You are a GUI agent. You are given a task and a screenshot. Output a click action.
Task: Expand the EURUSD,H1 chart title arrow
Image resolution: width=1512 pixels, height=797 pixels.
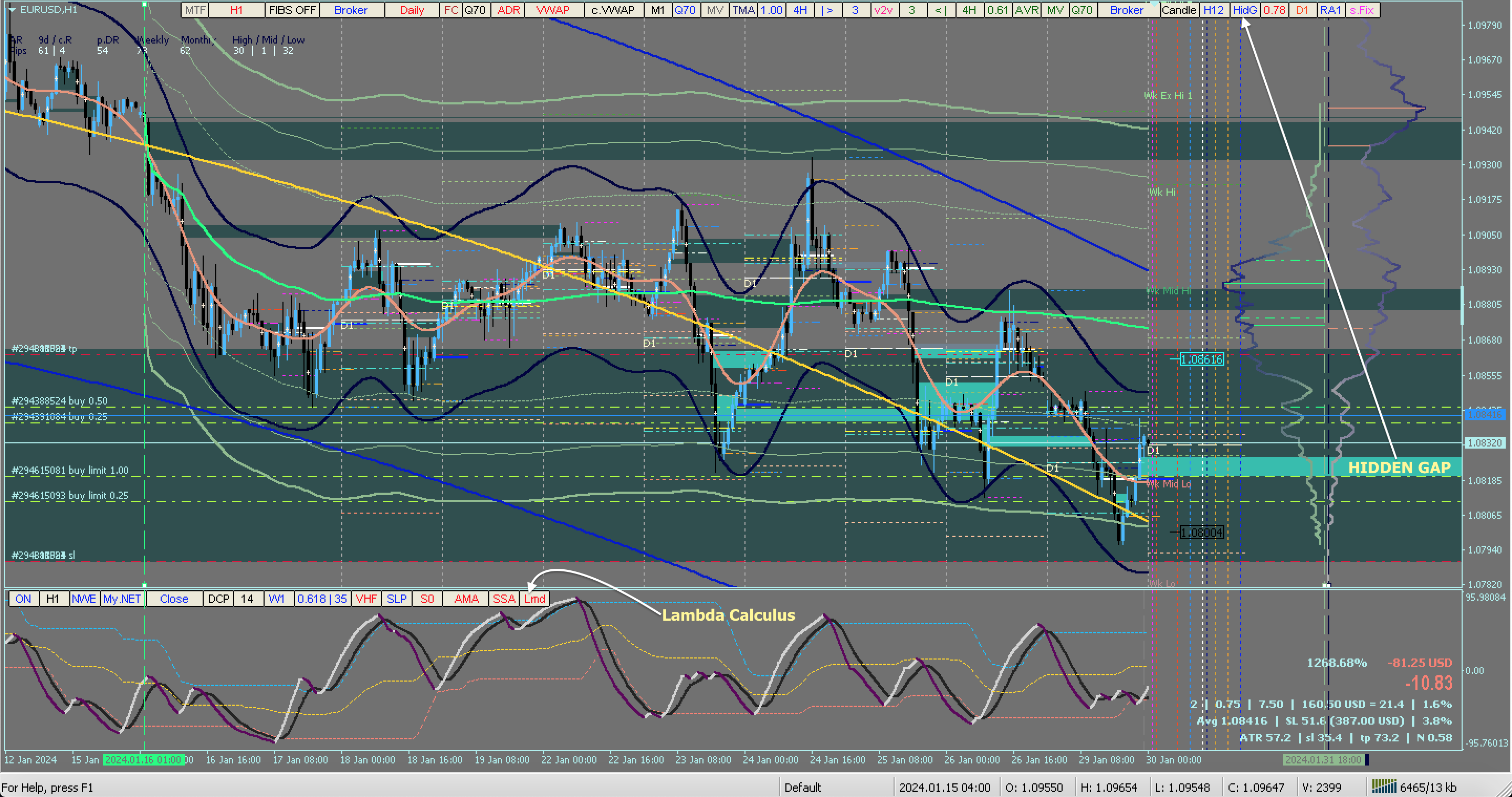tap(12, 9)
